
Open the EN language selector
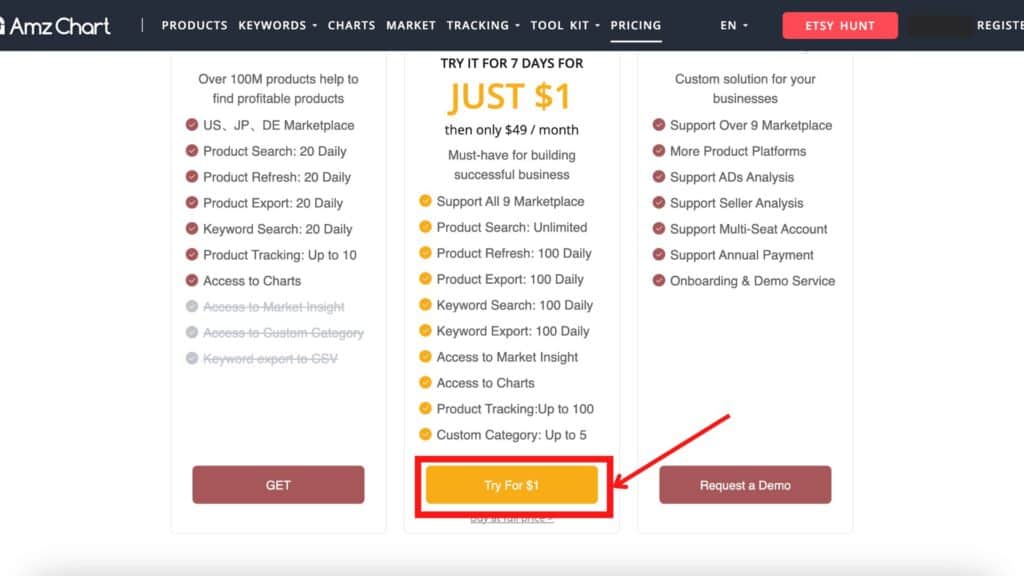[x=733, y=25]
